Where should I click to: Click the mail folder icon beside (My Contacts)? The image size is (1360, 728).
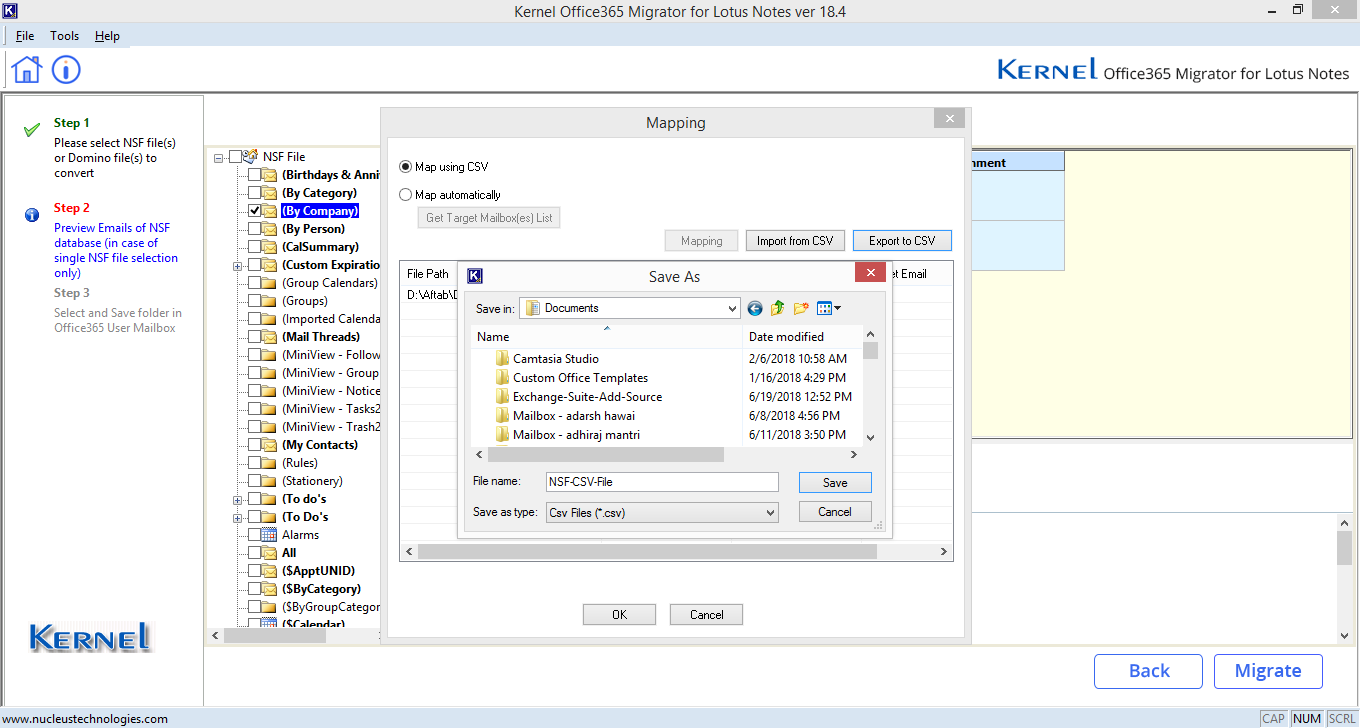[x=270, y=445]
